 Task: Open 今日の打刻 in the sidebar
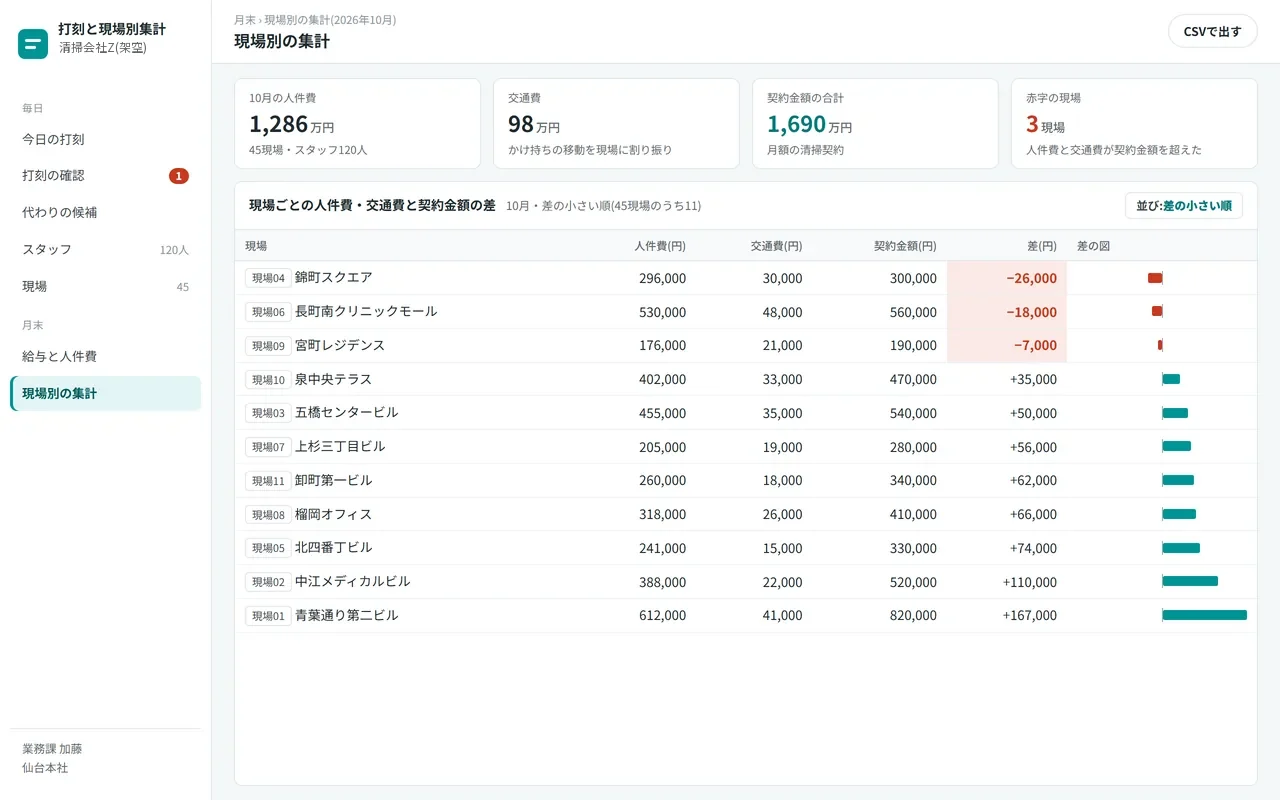105,139
